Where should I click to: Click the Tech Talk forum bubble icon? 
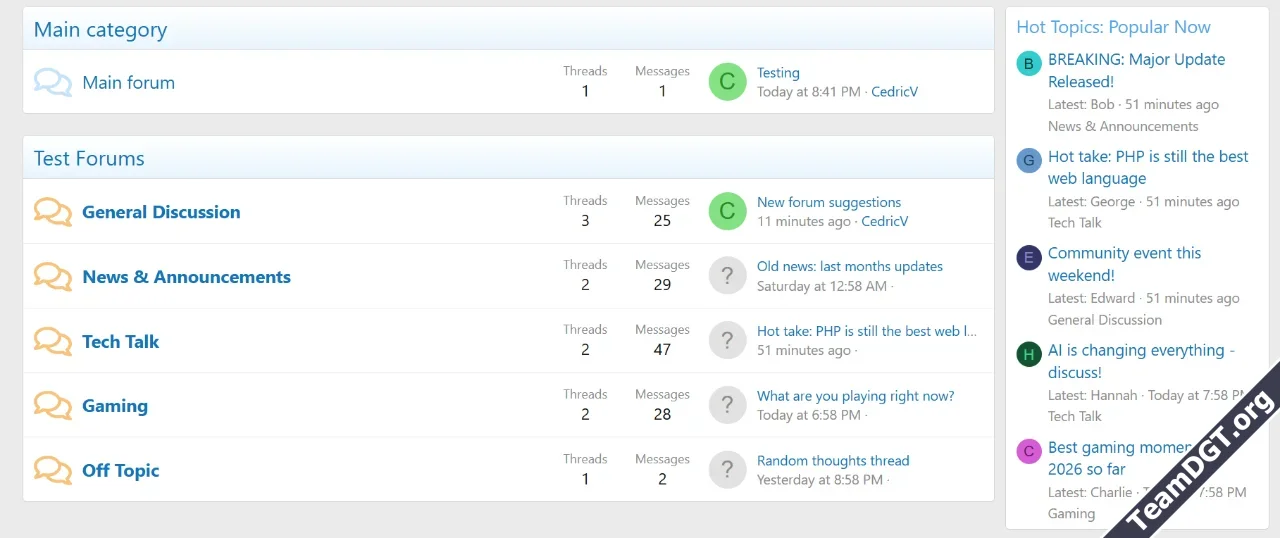(x=53, y=341)
